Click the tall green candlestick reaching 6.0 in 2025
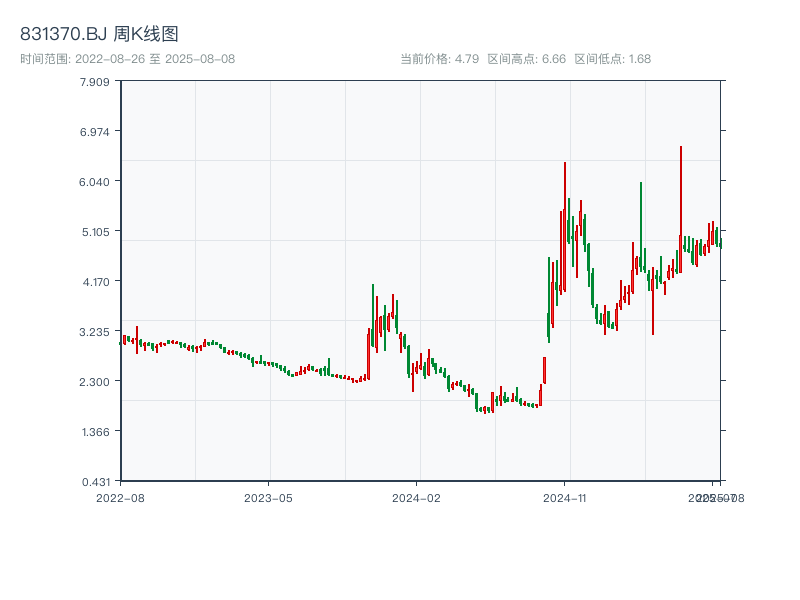Screen dimensions: 800x600 pyautogui.click(x=641, y=227)
